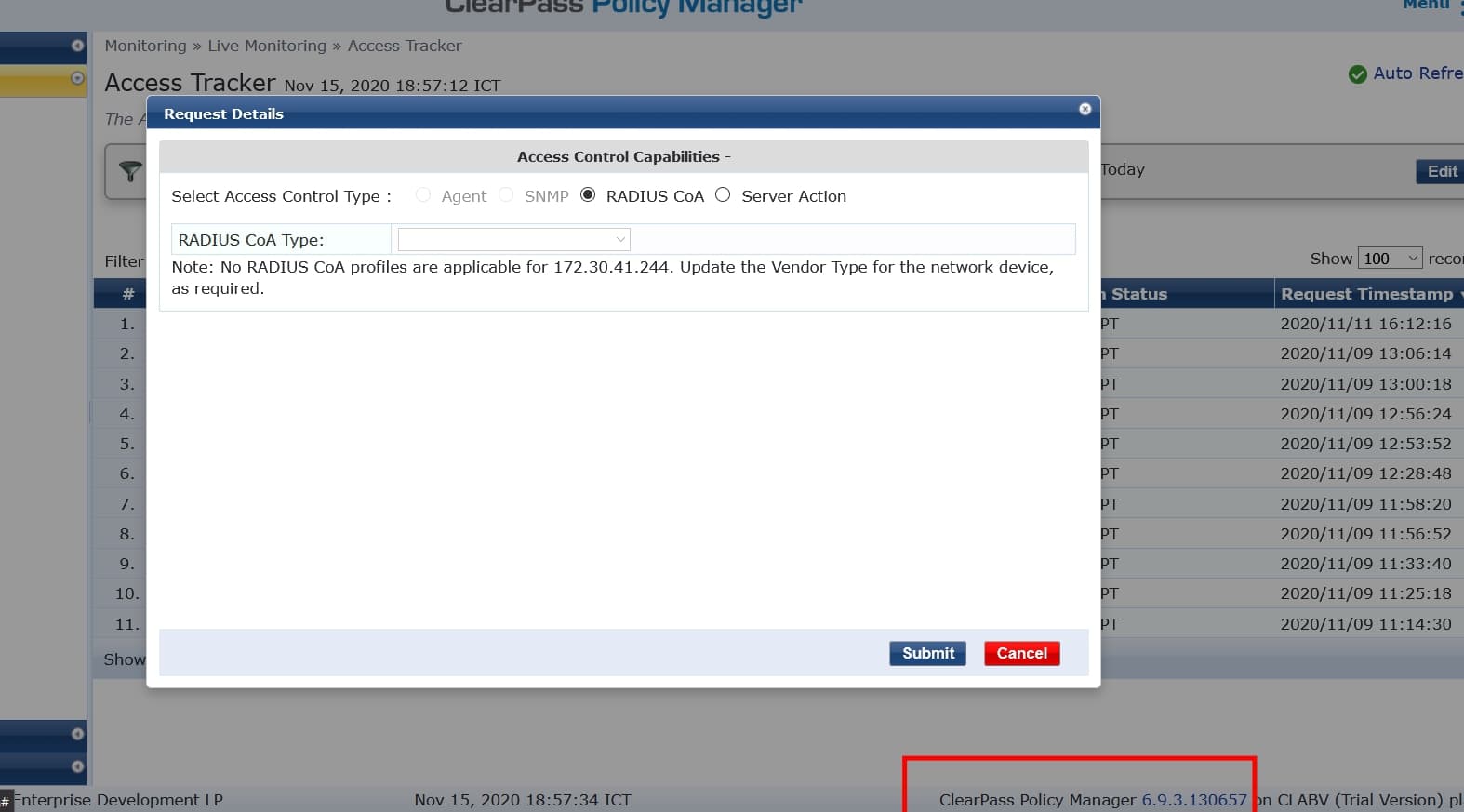Select the Server Action radio button
The height and width of the screenshot is (812, 1464).
tap(723, 194)
